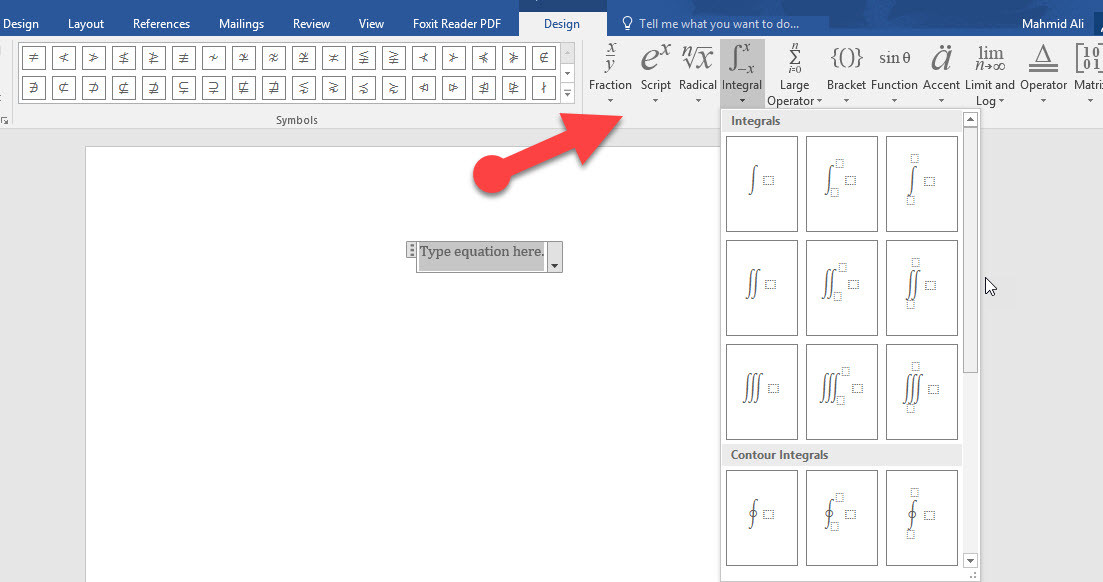The width and height of the screenshot is (1103, 582).
Task: Insert the plain double integral template
Action: pyautogui.click(x=762, y=287)
